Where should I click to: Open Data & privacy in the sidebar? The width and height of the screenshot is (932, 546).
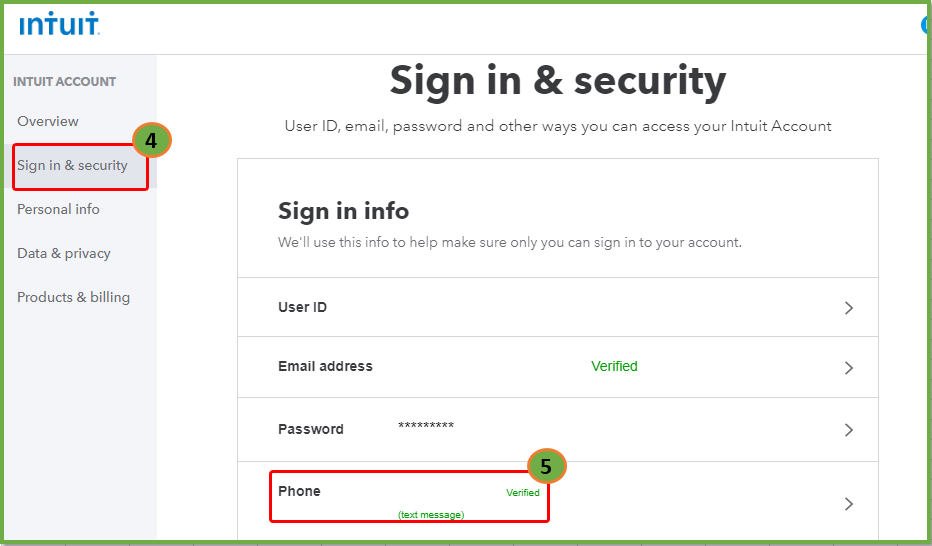point(64,253)
